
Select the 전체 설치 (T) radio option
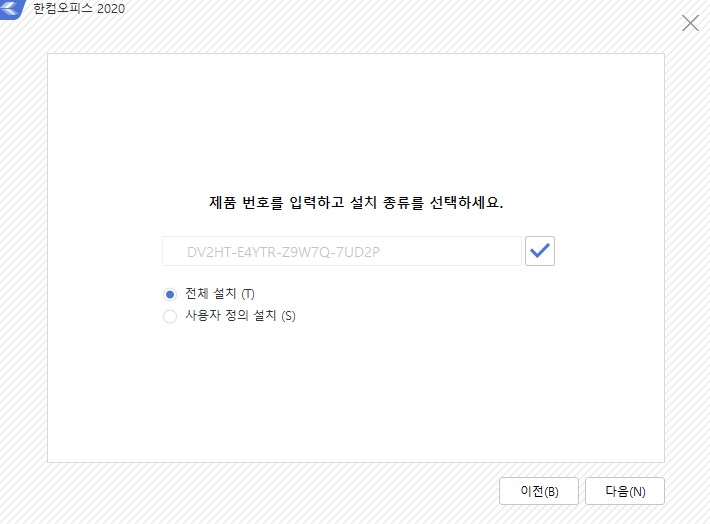tap(170, 294)
